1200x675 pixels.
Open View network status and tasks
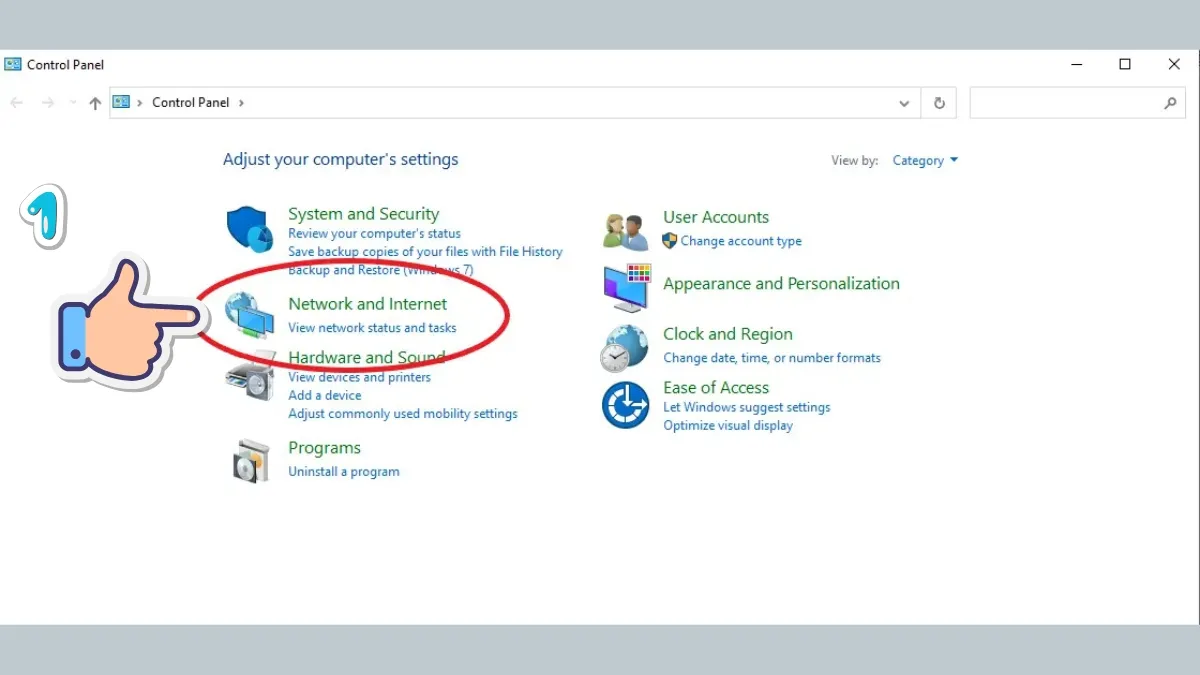pos(372,328)
